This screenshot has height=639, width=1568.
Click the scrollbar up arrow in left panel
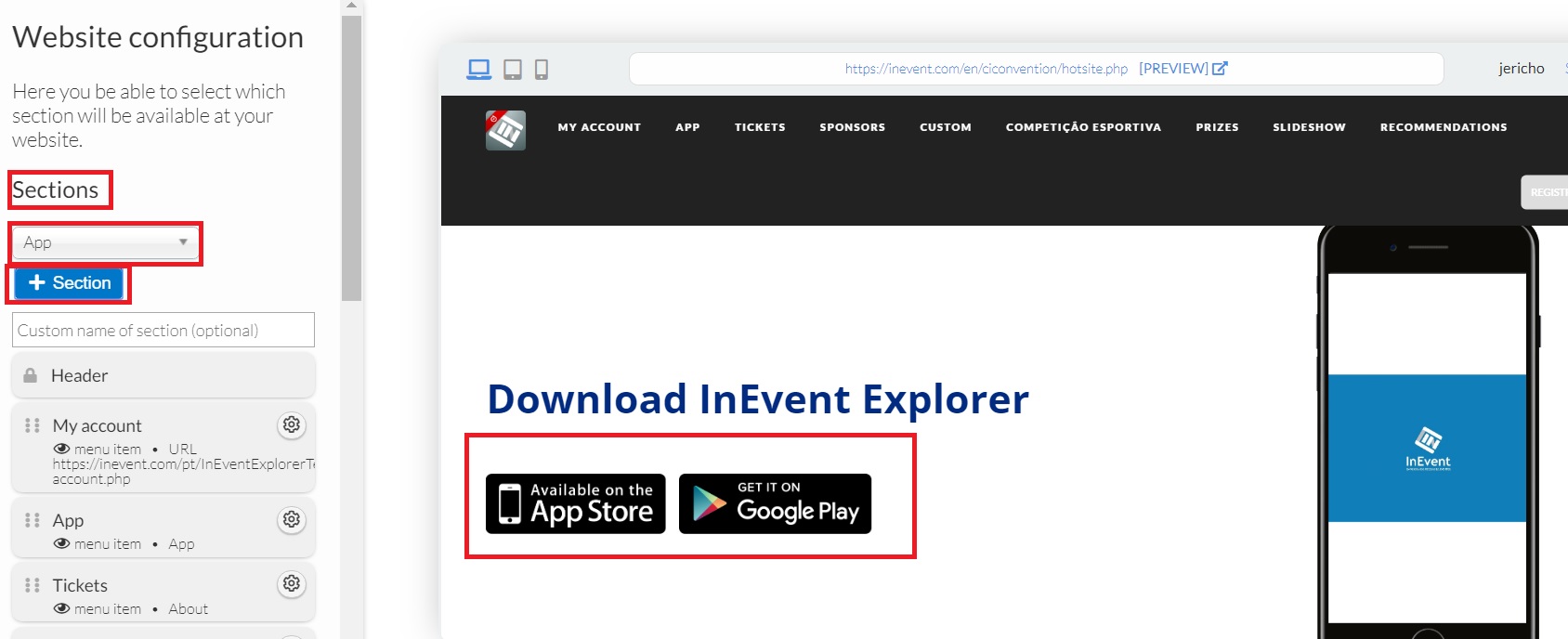click(351, 6)
